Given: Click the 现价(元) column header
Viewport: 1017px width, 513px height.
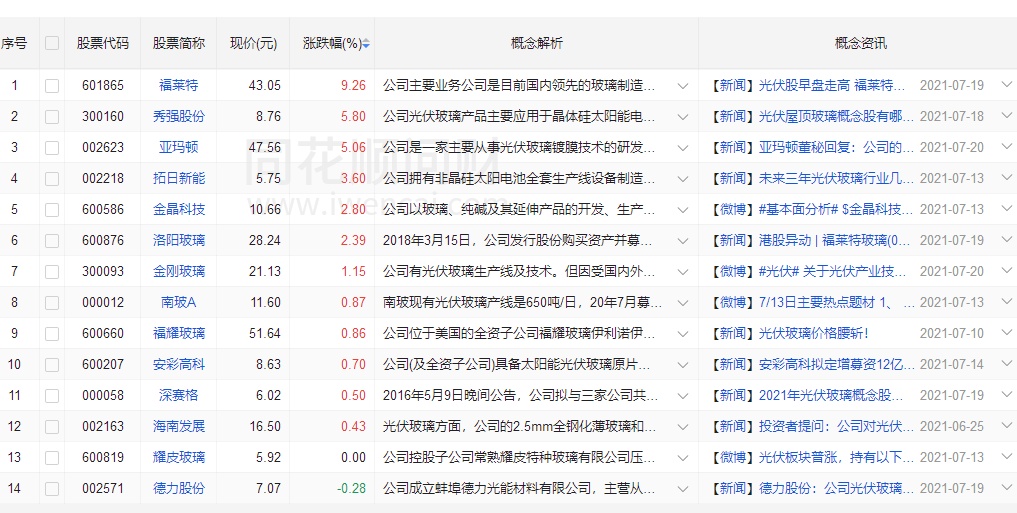Looking at the screenshot, I should (x=254, y=43).
